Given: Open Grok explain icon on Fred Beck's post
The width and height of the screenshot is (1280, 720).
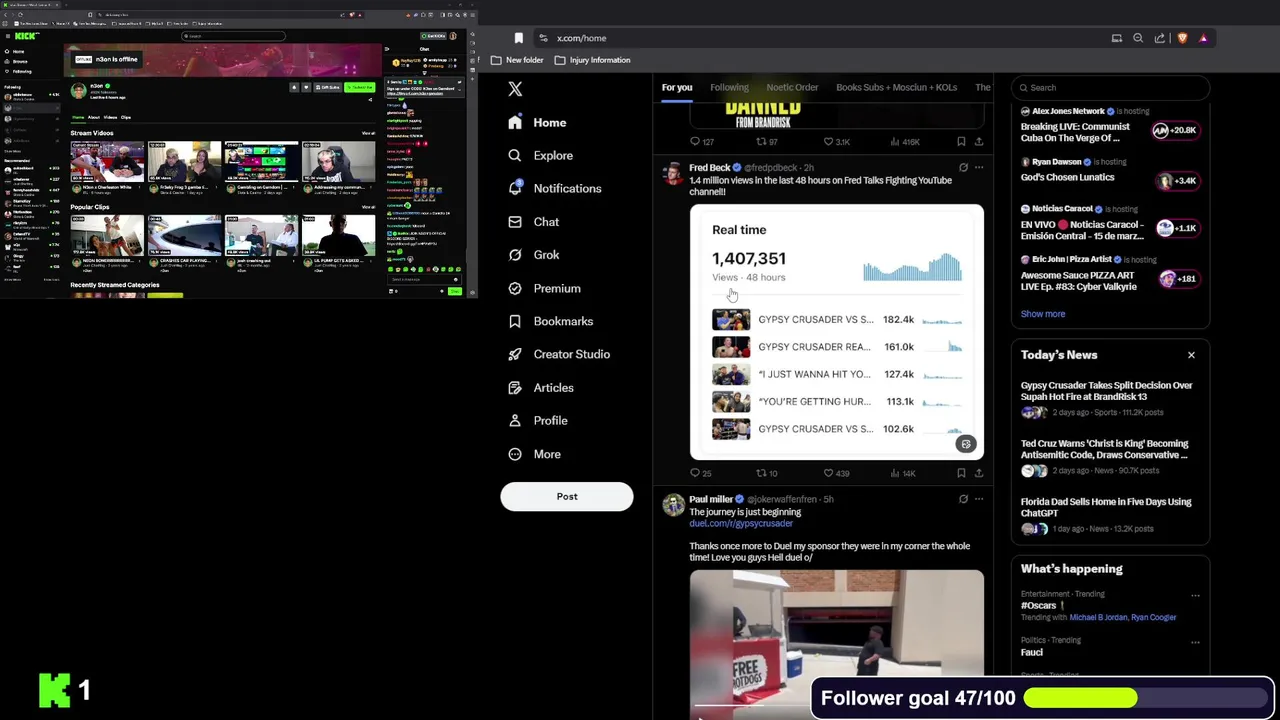Looking at the screenshot, I should (963, 167).
